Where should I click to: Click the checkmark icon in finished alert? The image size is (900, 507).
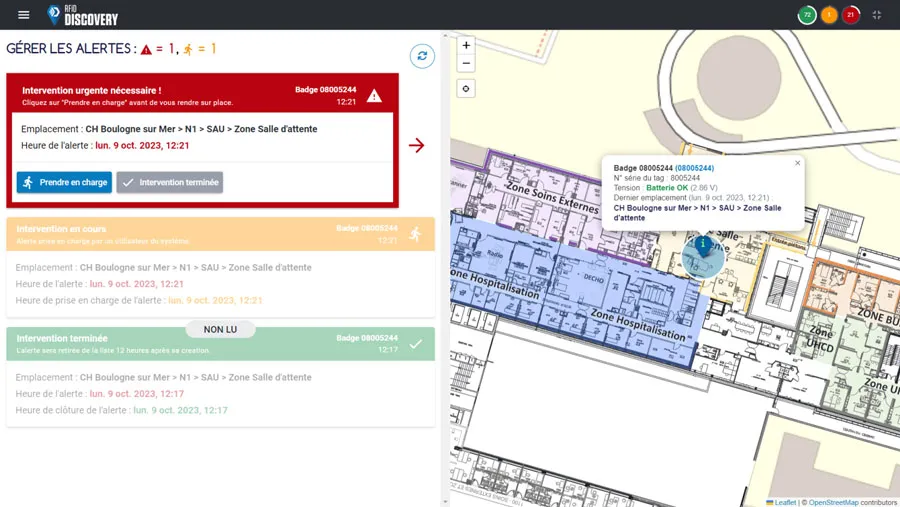pyautogui.click(x=416, y=344)
